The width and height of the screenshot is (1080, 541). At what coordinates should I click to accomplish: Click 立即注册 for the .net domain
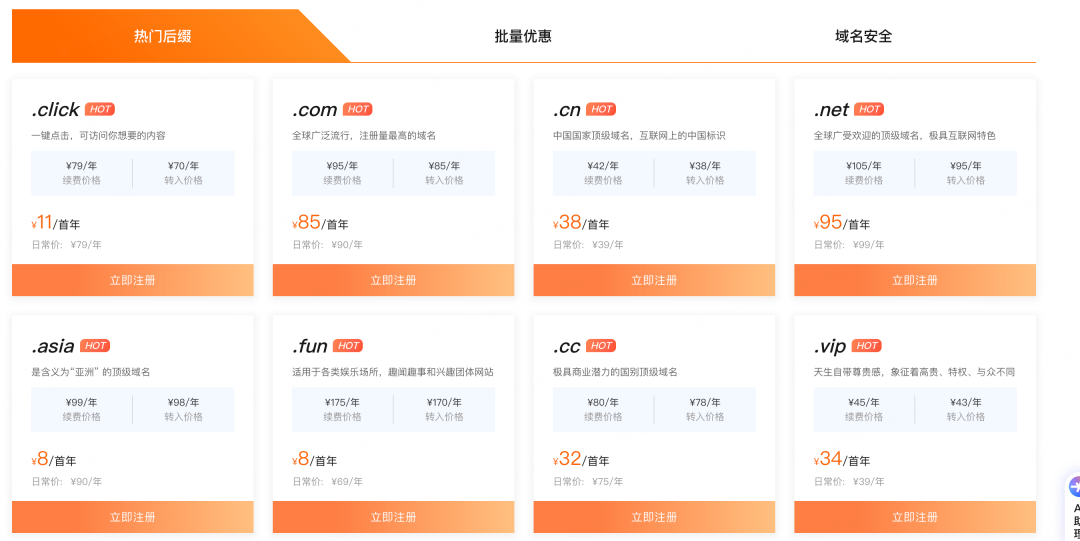click(x=915, y=280)
